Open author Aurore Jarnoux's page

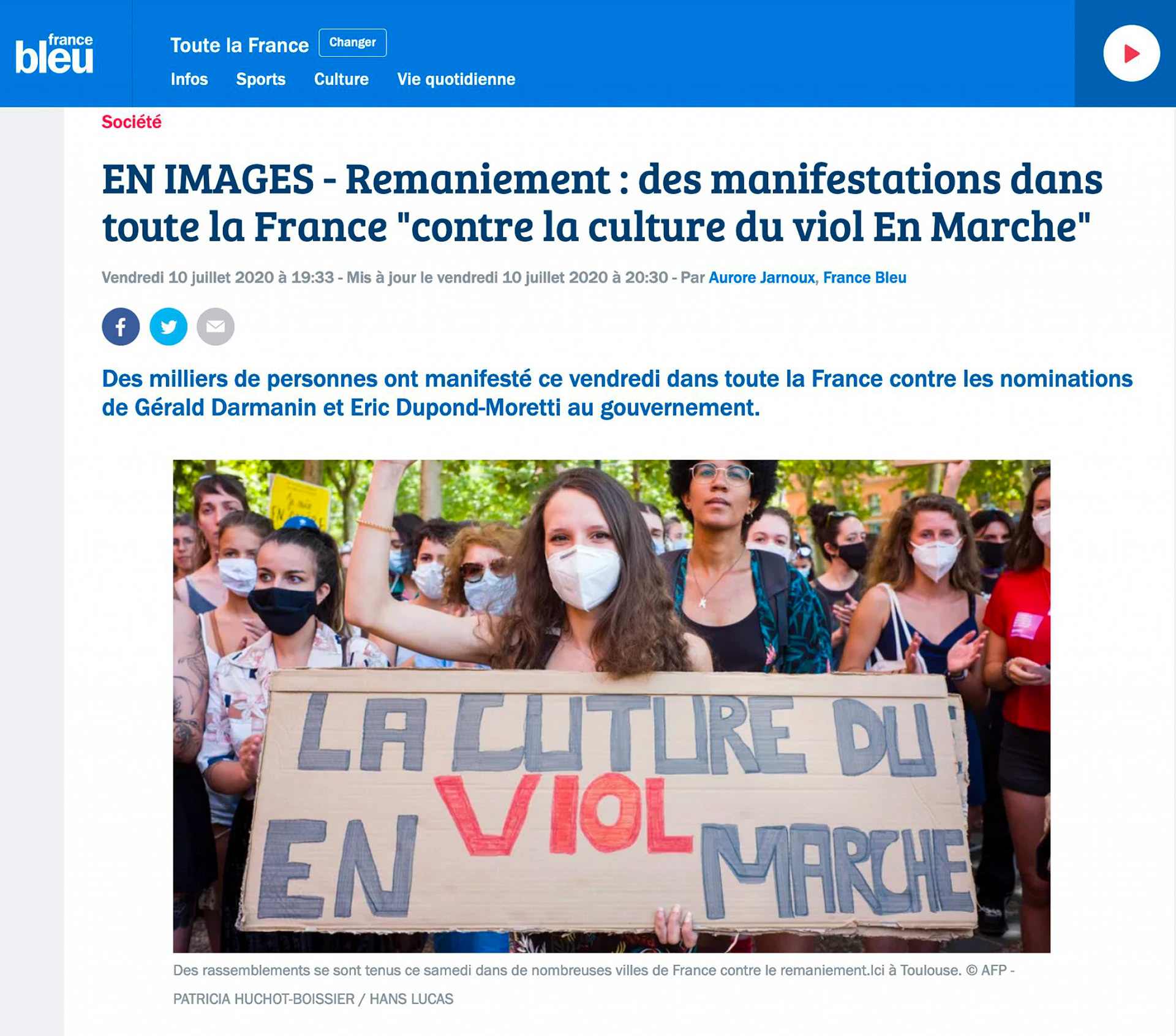(x=761, y=278)
